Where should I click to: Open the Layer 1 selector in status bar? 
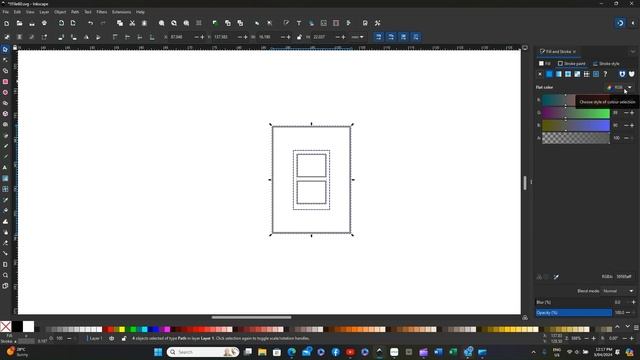(x=95, y=338)
